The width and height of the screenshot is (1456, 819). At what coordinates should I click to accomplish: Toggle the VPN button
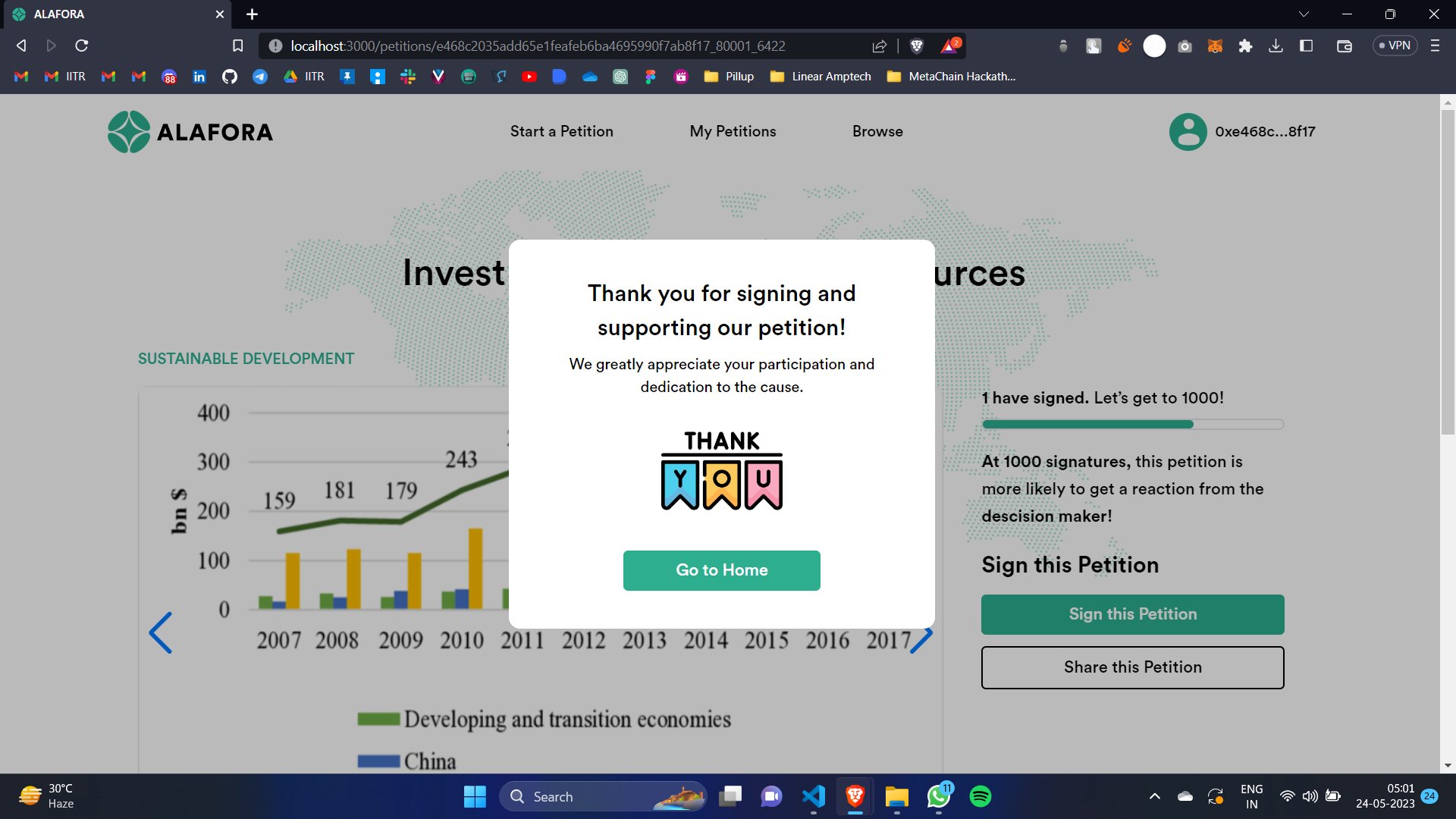[1395, 46]
